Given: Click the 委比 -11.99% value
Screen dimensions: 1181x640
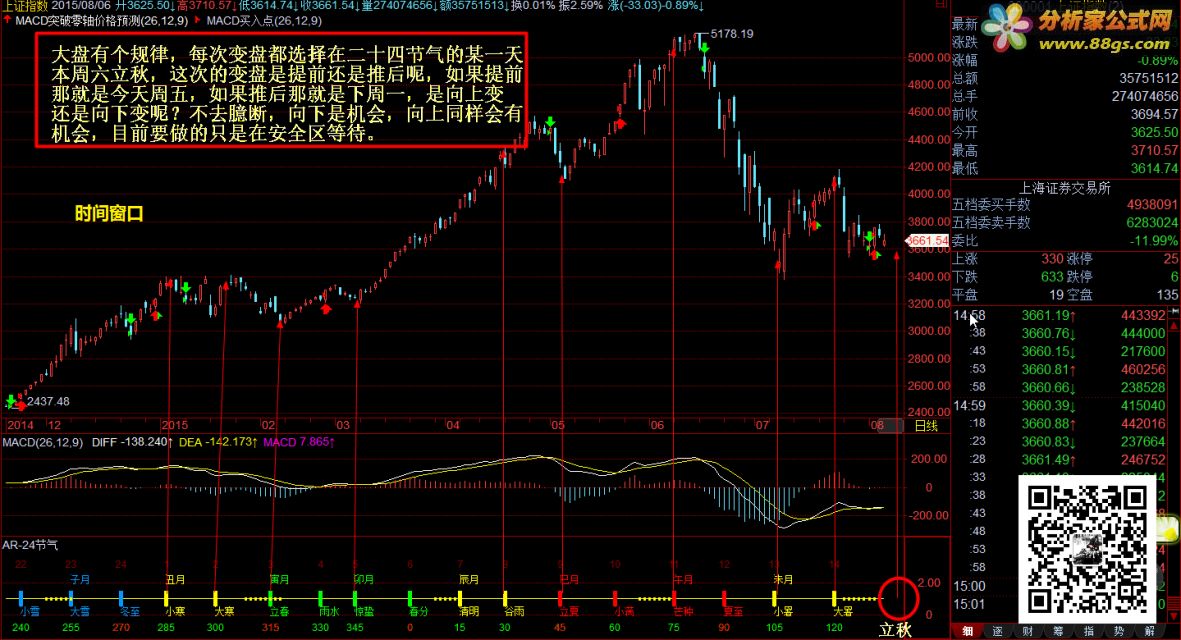Looking at the screenshot, I should click(1154, 240).
